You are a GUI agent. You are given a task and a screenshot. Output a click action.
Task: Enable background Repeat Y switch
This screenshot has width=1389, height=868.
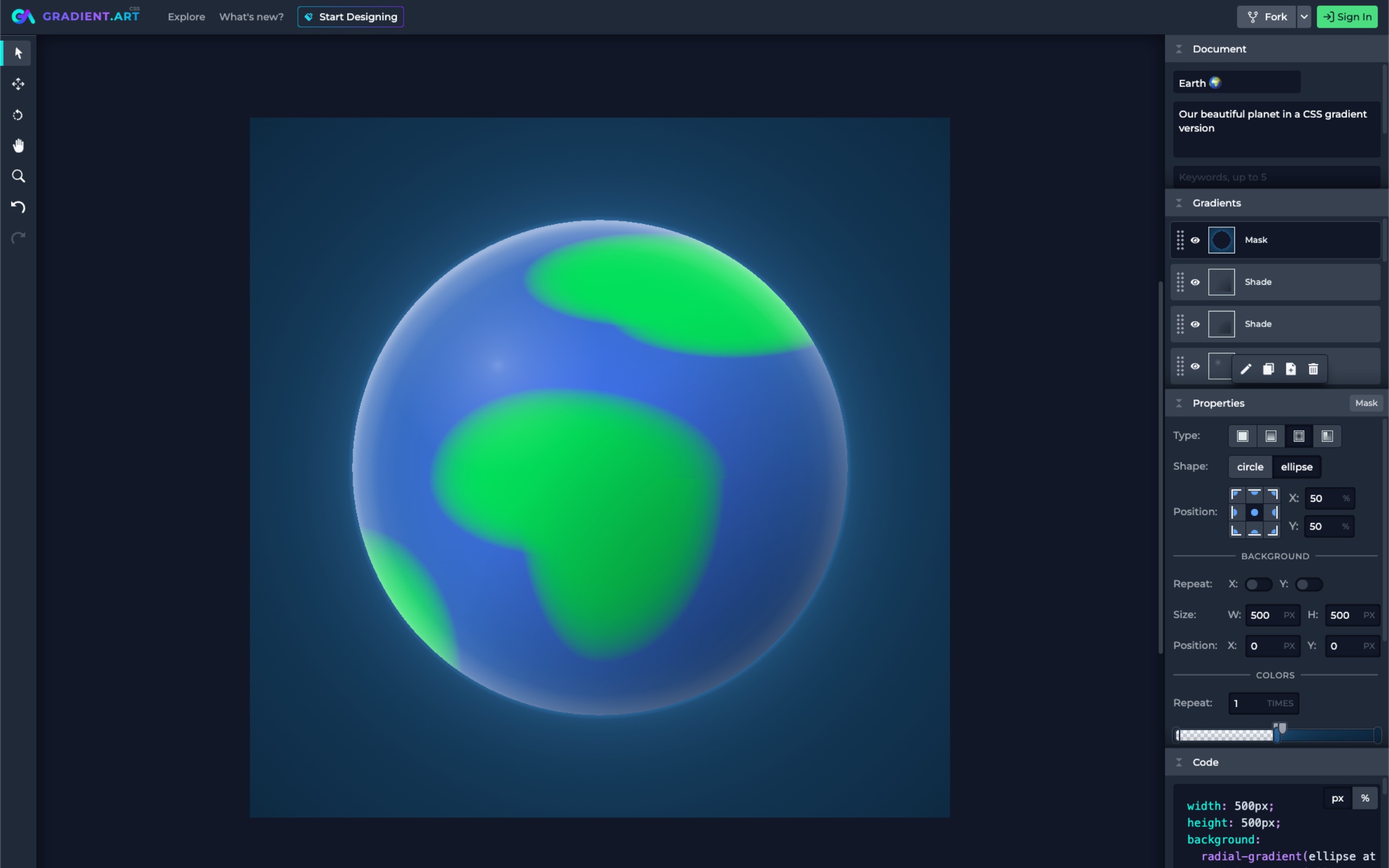1309,584
